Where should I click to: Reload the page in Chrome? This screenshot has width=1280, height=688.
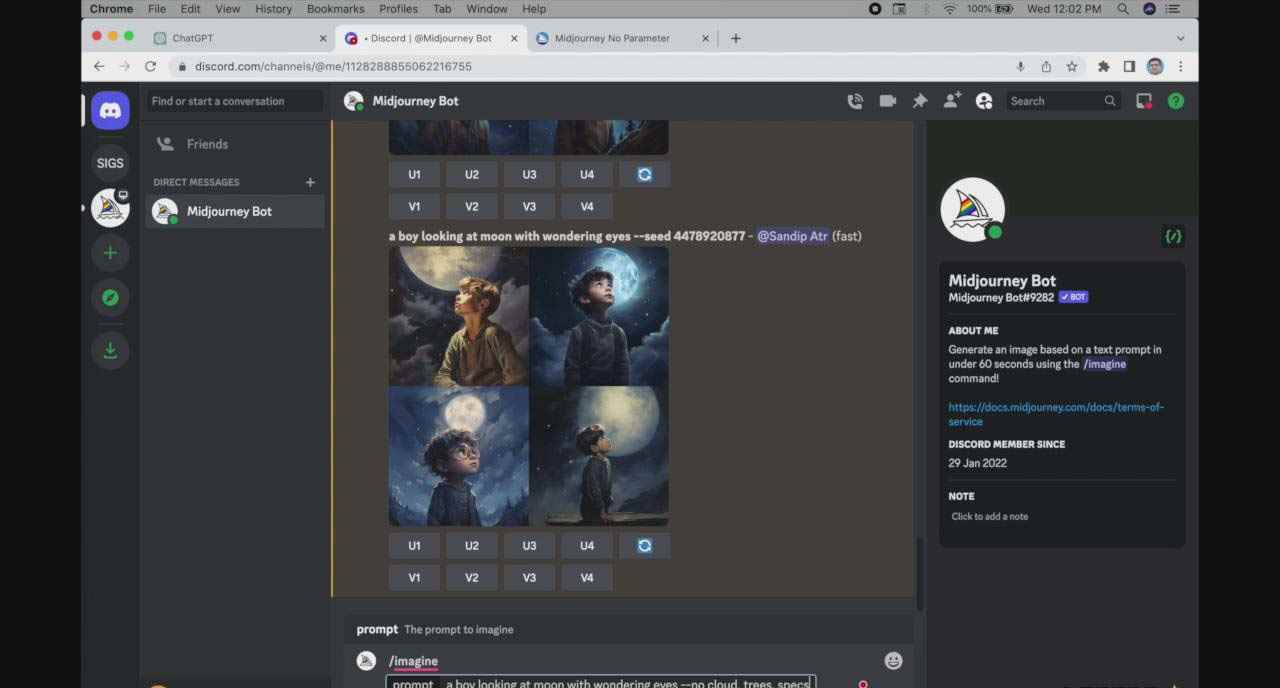pyautogui.click(x=150, y=66)
